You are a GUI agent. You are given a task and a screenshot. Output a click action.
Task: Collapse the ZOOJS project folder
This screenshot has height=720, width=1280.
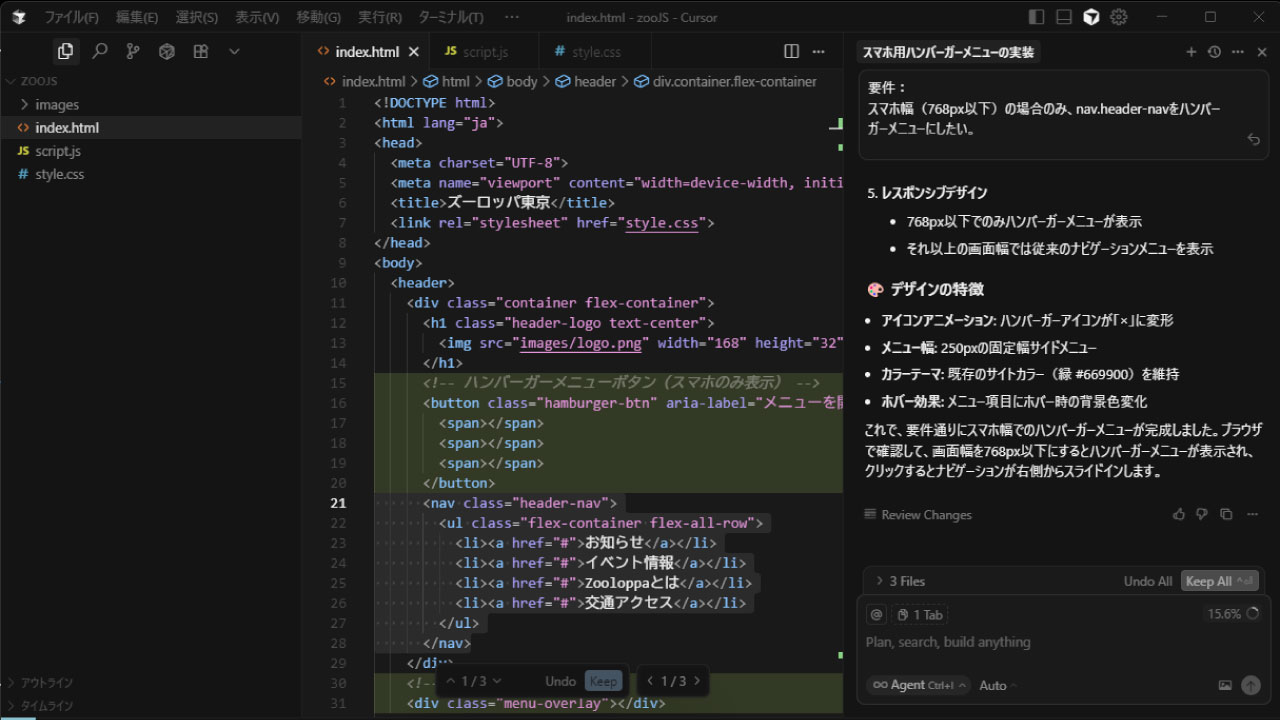click(x=150, y=82)
